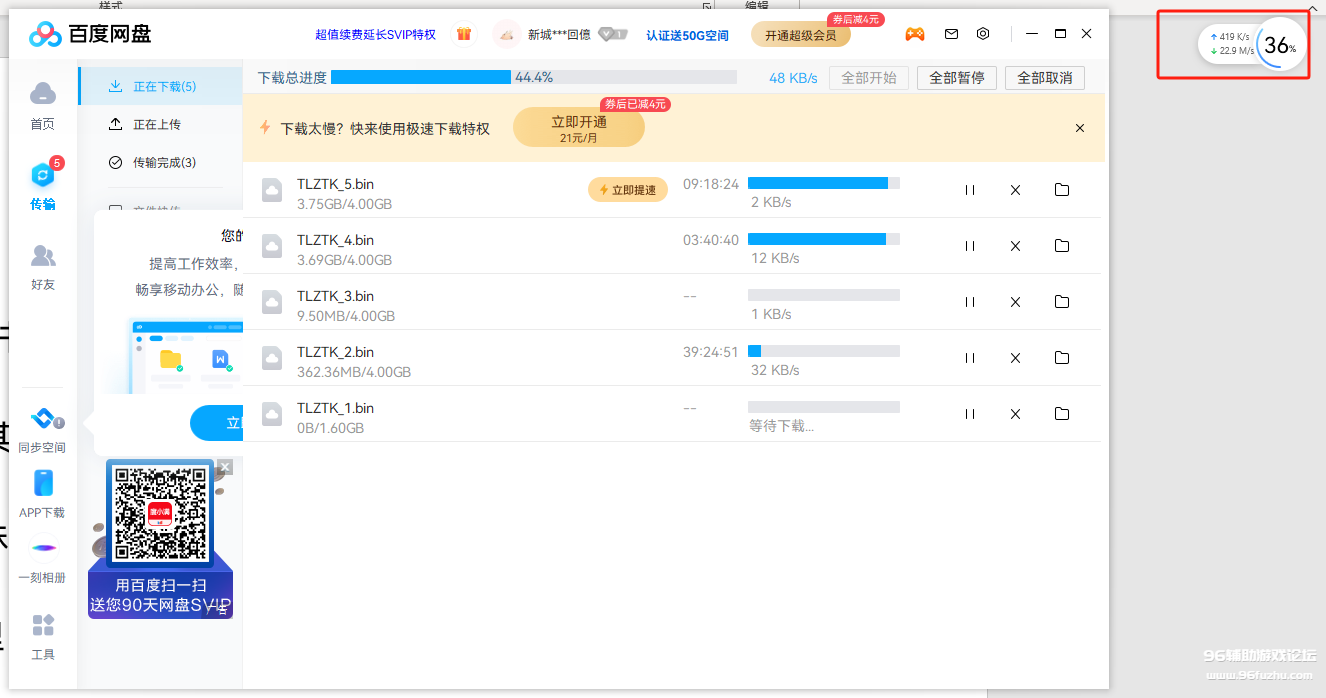The width and height of the screenshot is (1326, 698).
Task: Pause the TLZTK_5.bin download
Action: [969, 190]
